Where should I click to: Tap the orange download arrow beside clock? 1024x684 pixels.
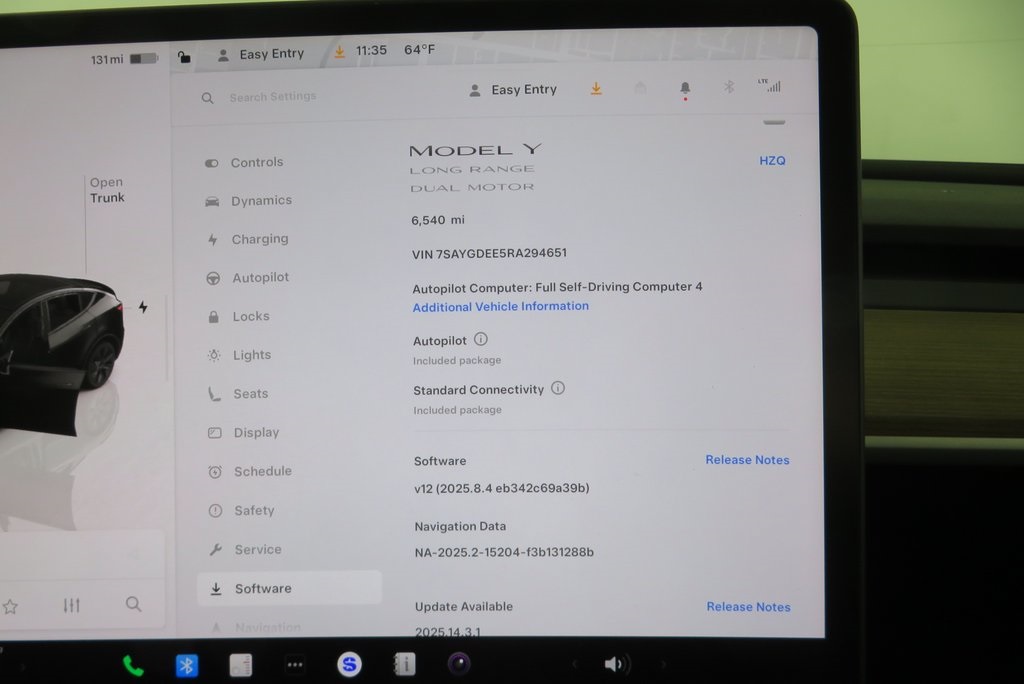(340, 52)
